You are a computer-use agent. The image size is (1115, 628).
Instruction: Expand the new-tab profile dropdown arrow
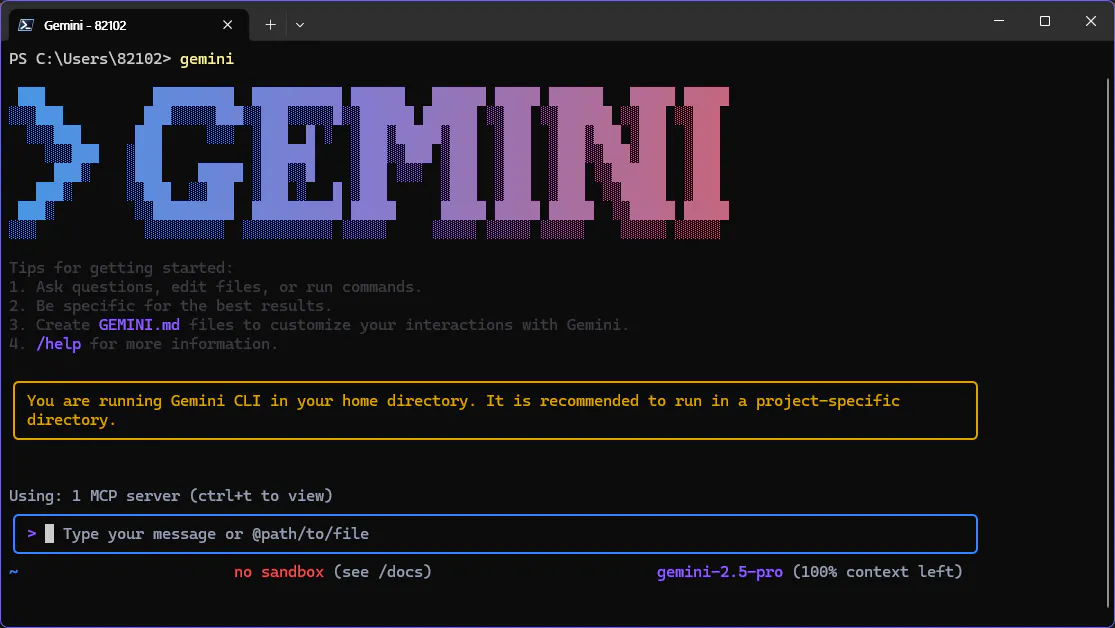point(300,25)
